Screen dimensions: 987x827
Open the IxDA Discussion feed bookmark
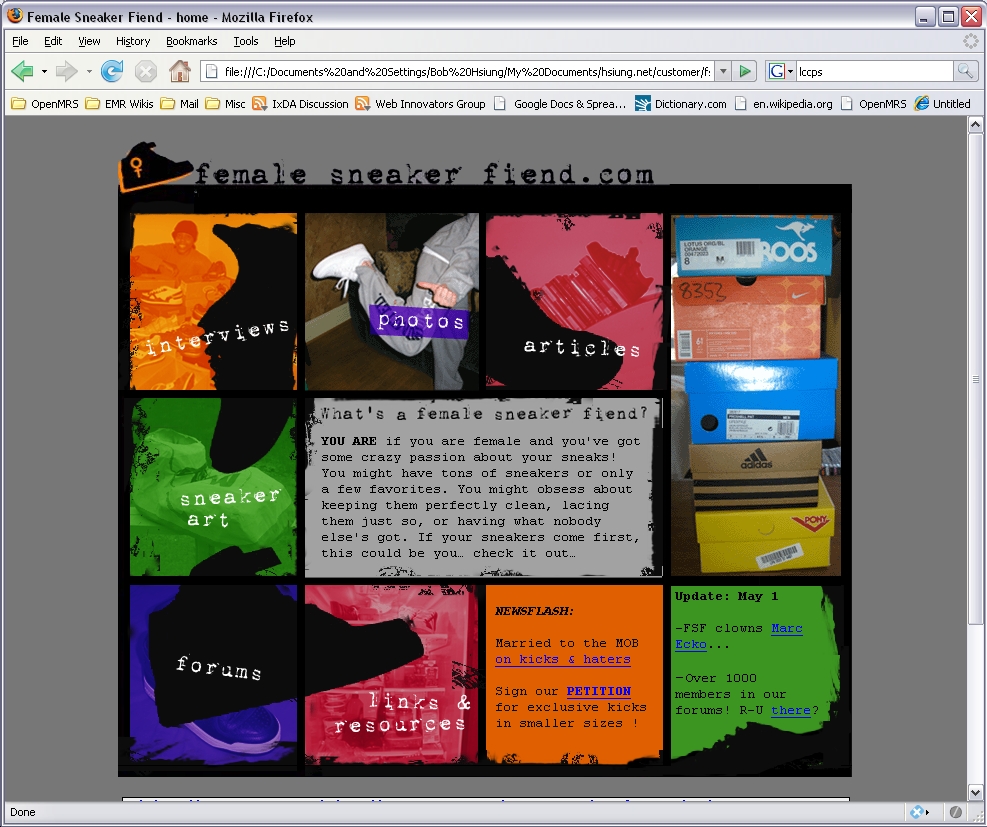pyautogui.click(x=301, y=104)
